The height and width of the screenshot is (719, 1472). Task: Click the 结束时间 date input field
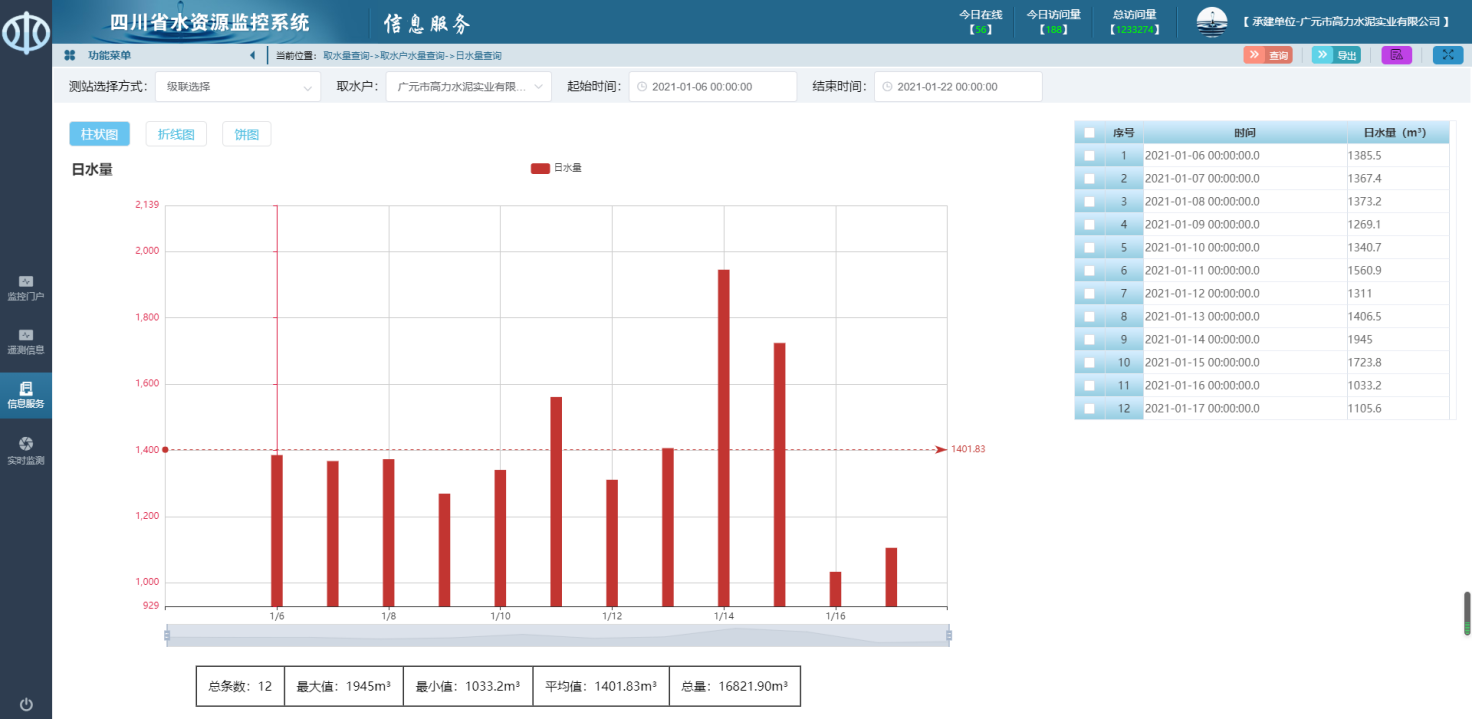[x=957, y=87]
